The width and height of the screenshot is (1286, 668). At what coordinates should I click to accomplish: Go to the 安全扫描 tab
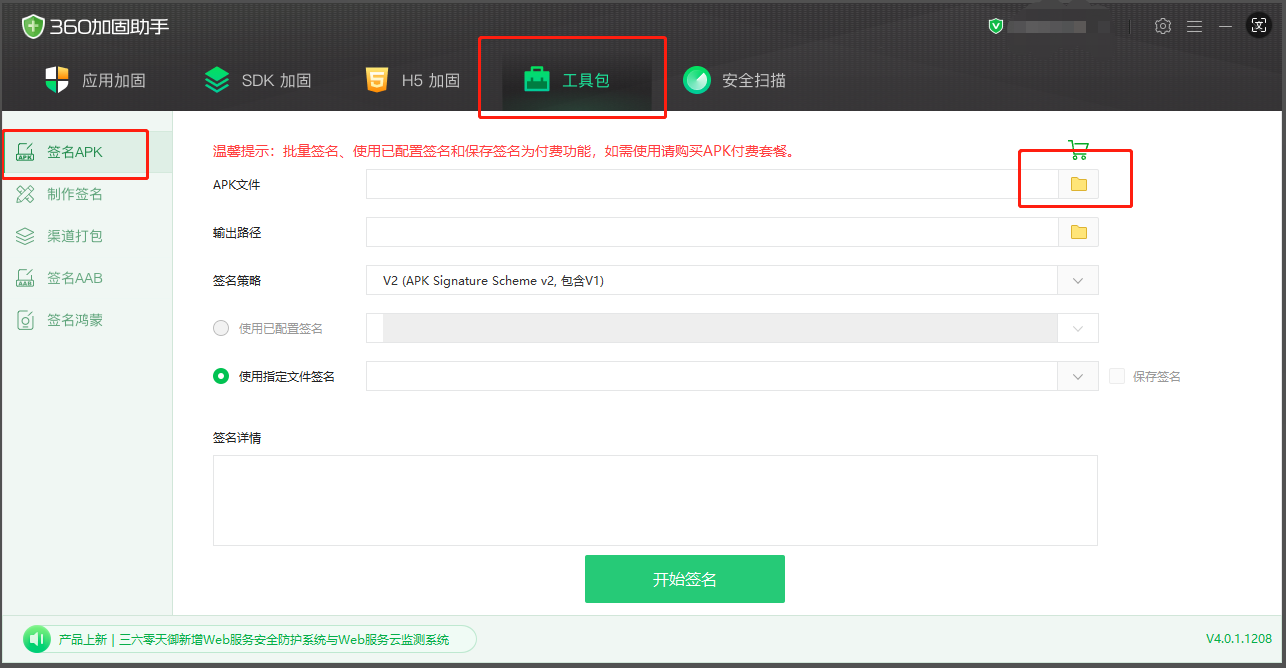pyautogui.click(x=734, y=80)
